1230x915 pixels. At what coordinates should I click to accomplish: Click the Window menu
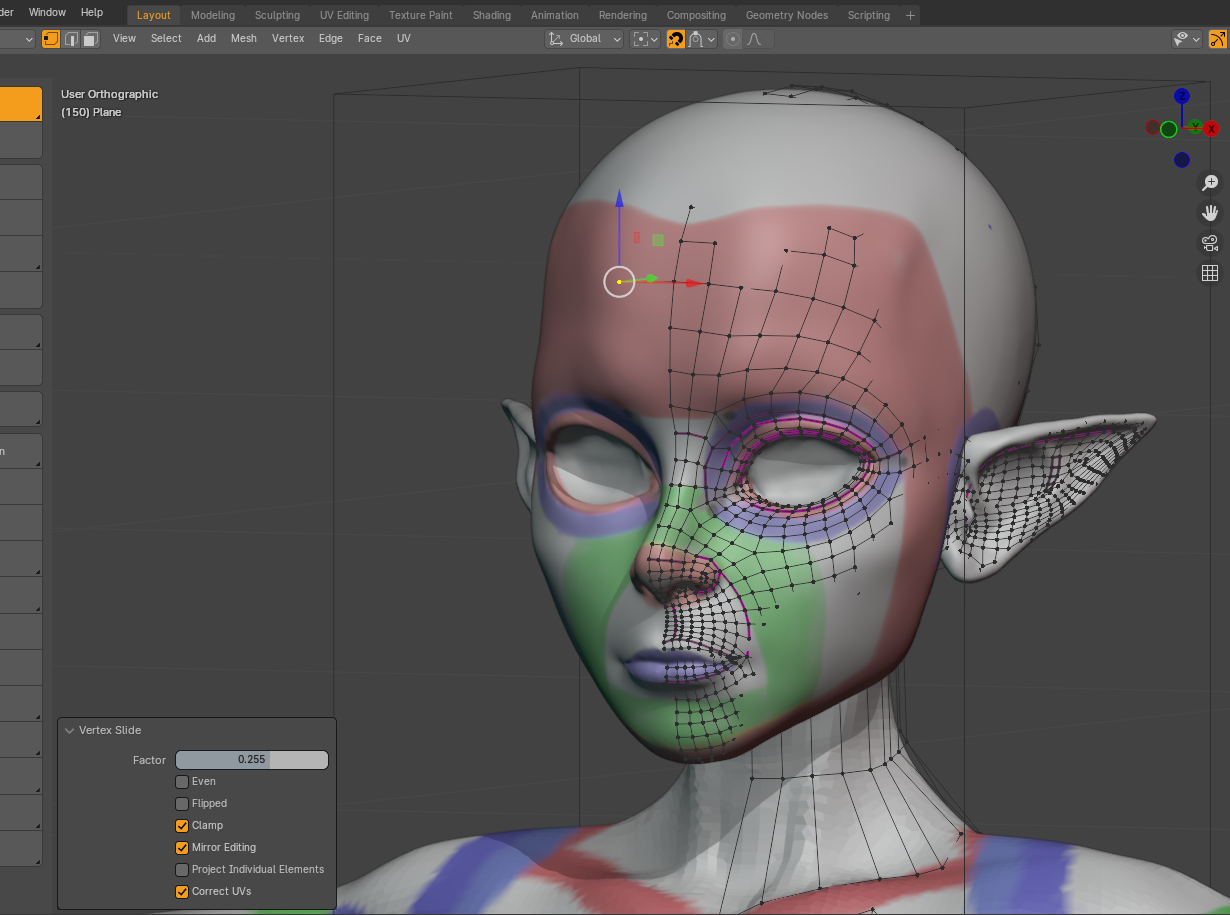(47, 12)
